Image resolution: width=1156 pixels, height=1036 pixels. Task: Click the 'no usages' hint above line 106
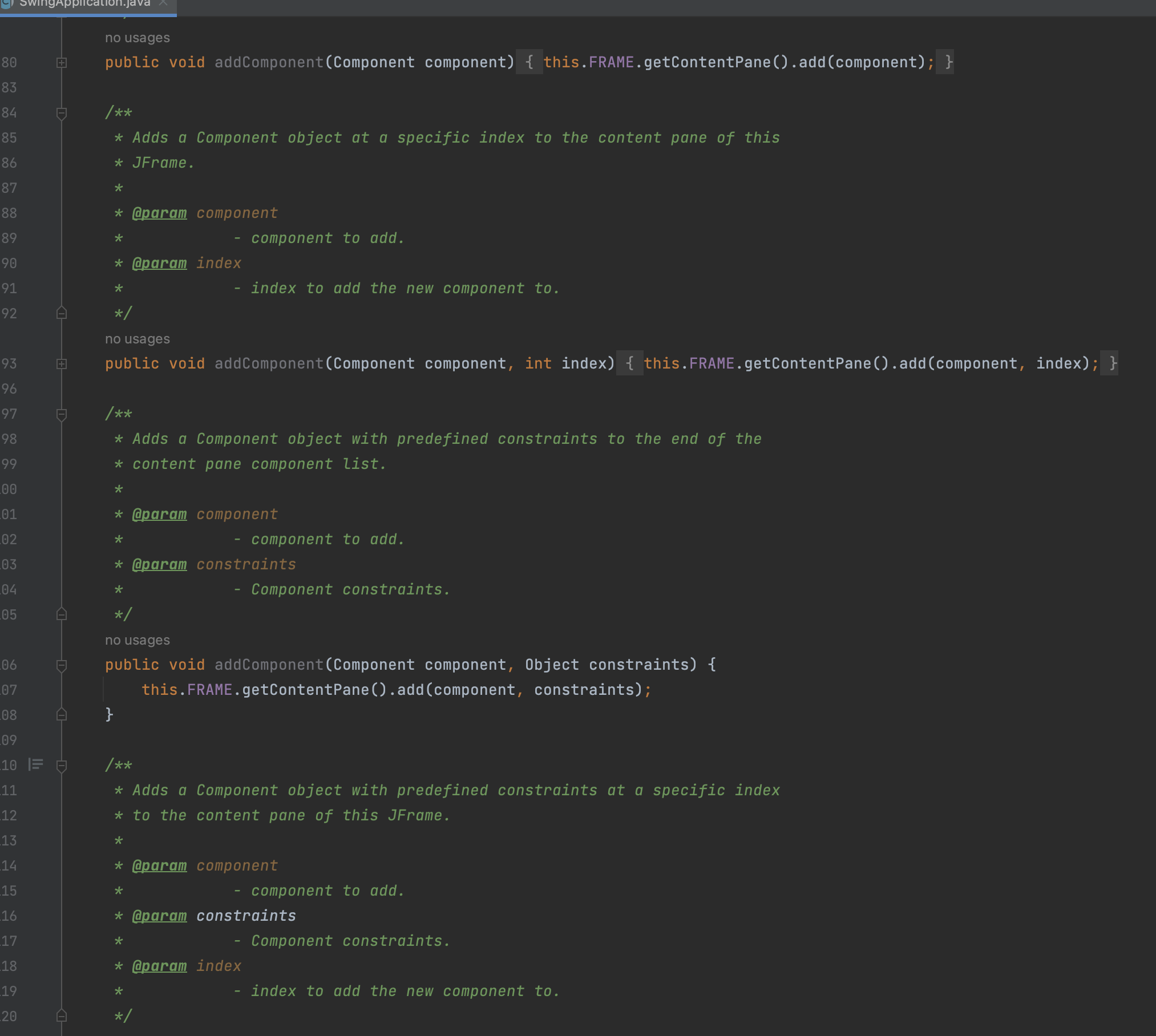pyautogui.click(x=136, y=640)
